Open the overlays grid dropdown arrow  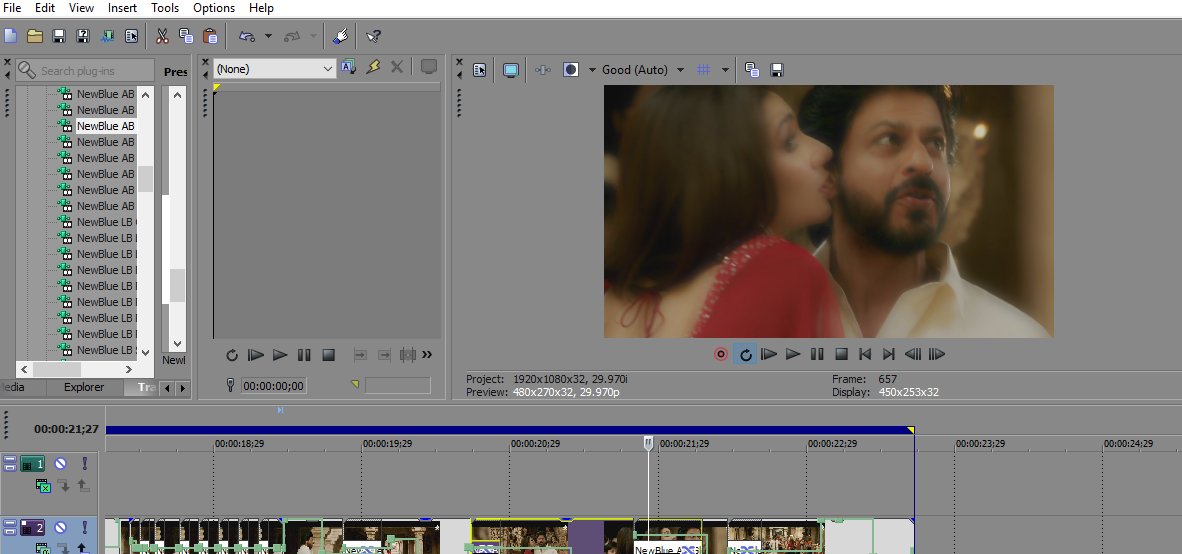(x=725, y=69)
